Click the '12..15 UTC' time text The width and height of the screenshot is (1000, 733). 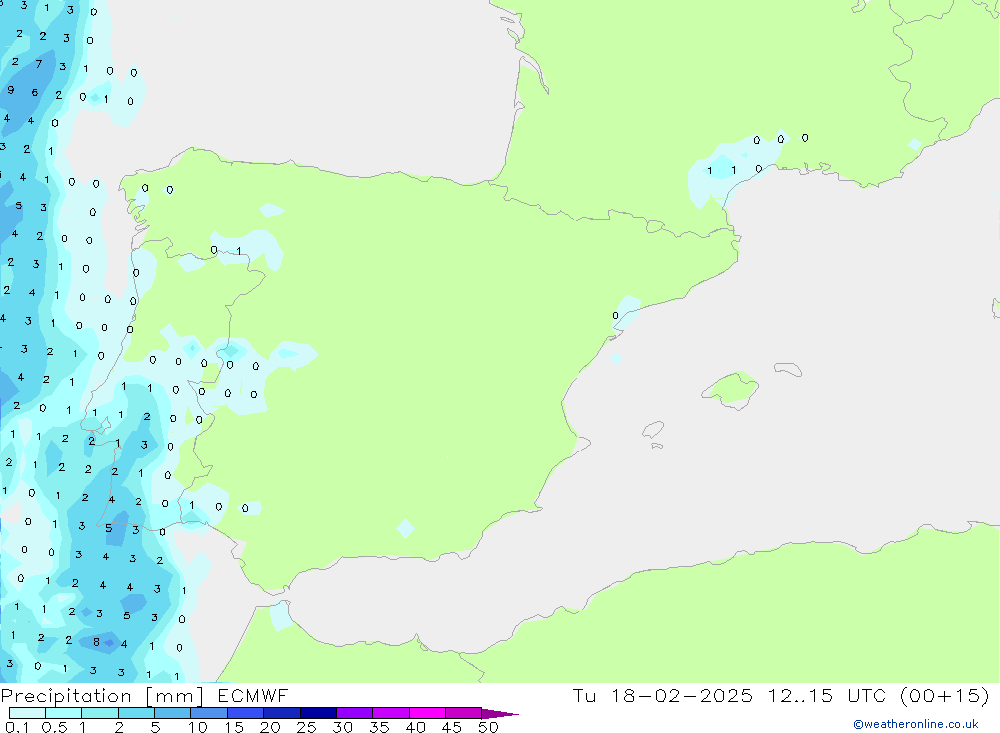tap(826, 696)
